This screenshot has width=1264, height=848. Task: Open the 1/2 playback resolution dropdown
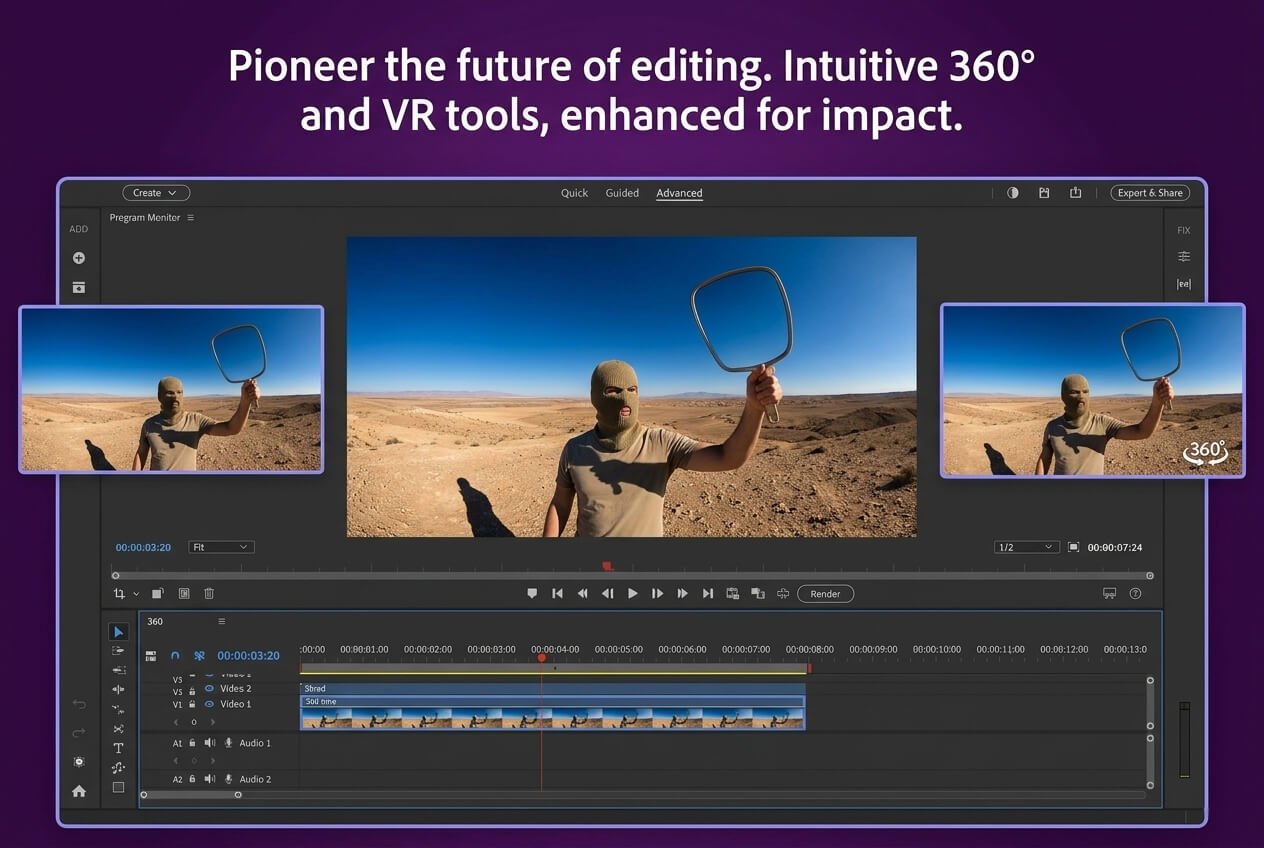point(1026,546)
